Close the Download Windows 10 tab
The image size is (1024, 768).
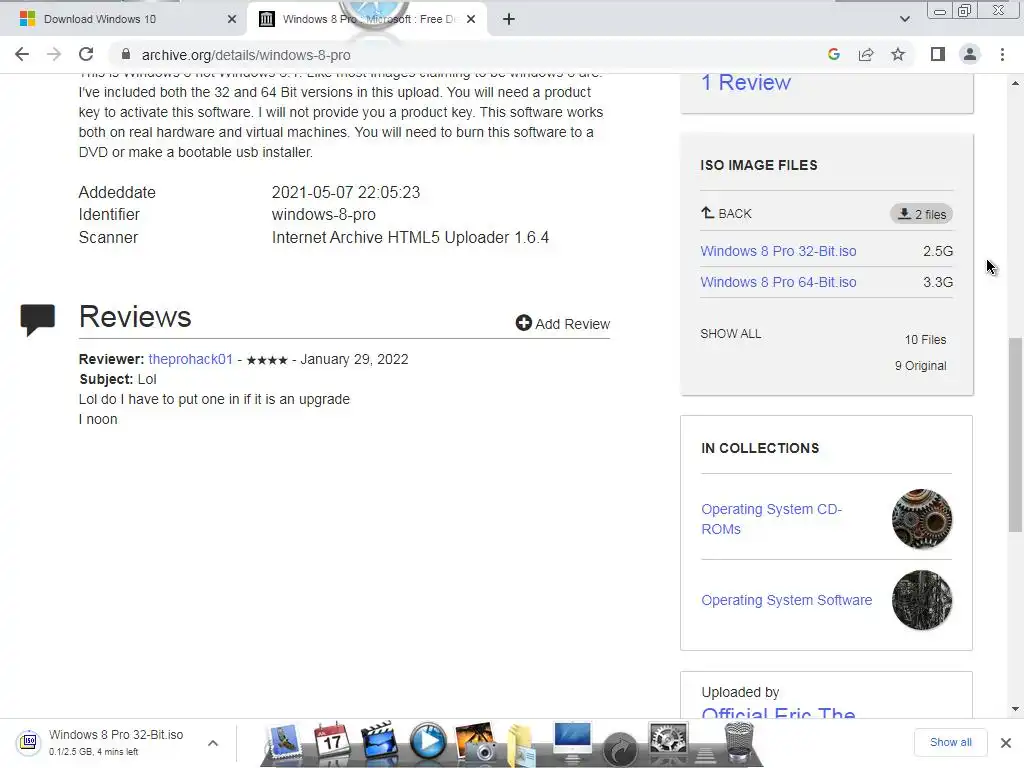(232, 19)
